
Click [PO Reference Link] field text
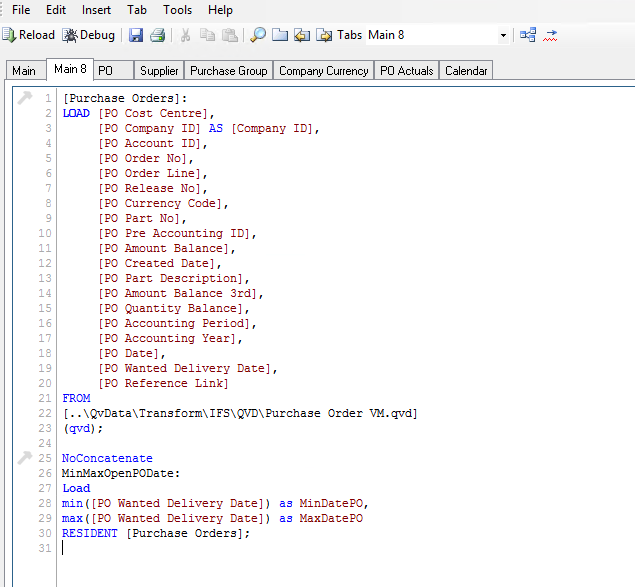pos(164,383)
